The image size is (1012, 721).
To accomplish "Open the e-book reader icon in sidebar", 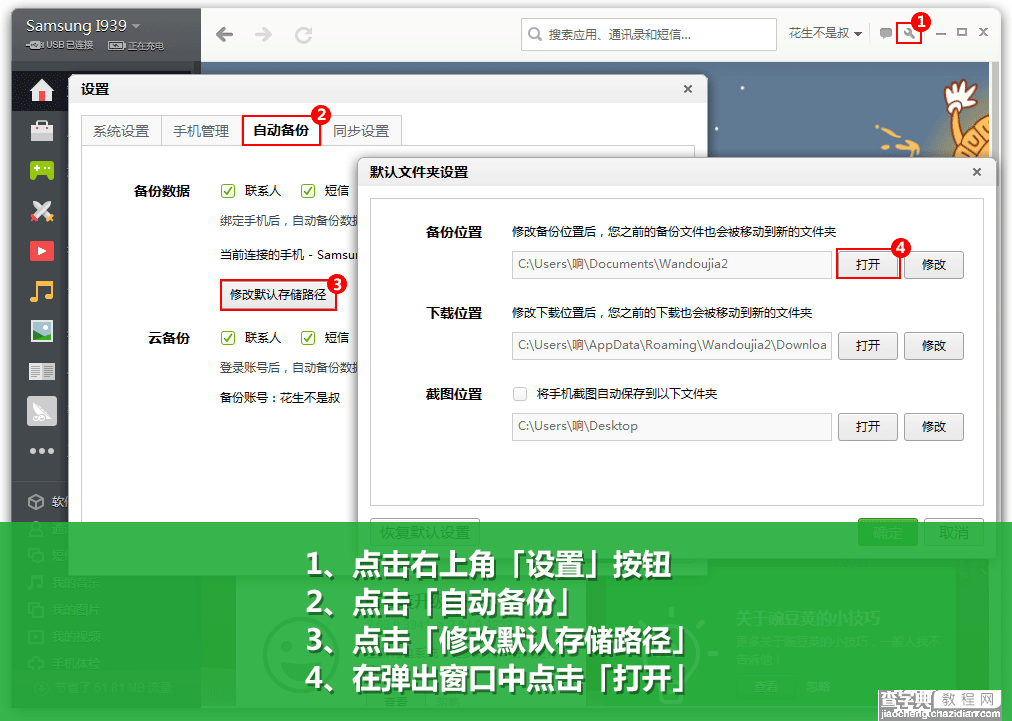I will pyautogui.click(x=41, y=371).
